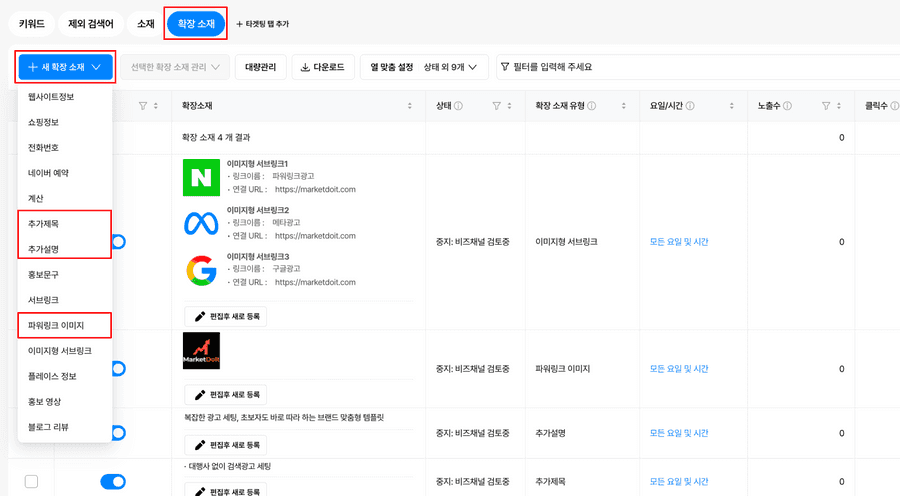Viewport: 900px width, 496px height.
Task: Sort the 확장소재 column
Action: 410,106
